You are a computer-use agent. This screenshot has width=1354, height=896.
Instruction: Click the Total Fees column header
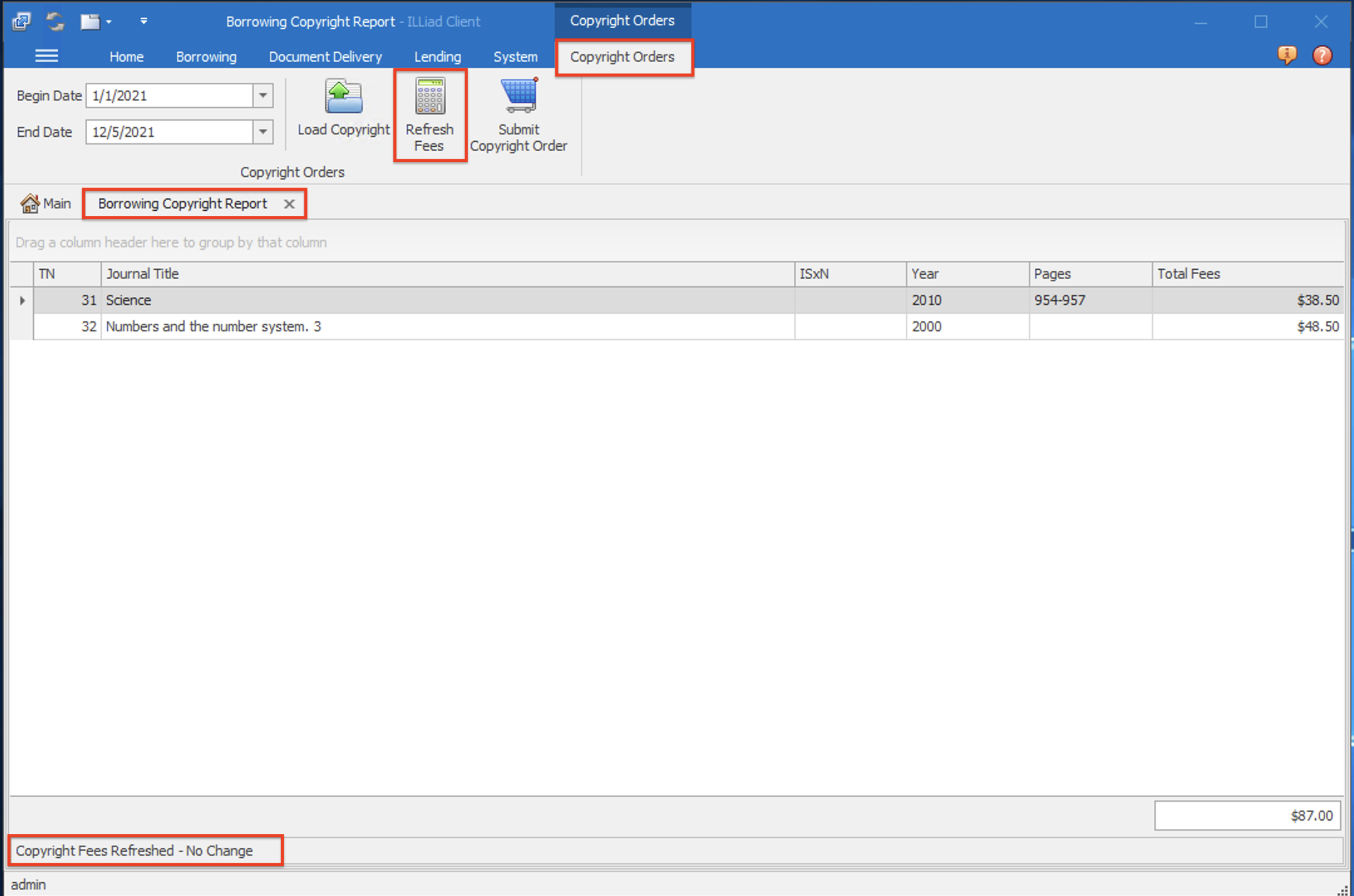(x=1188, y=274)
